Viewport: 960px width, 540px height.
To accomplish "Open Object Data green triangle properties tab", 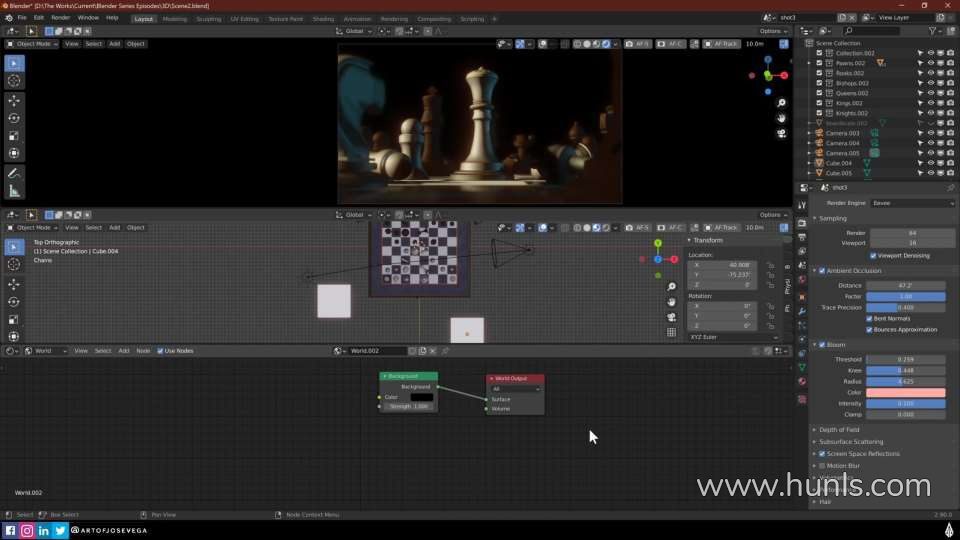I will tap(802, 367).
